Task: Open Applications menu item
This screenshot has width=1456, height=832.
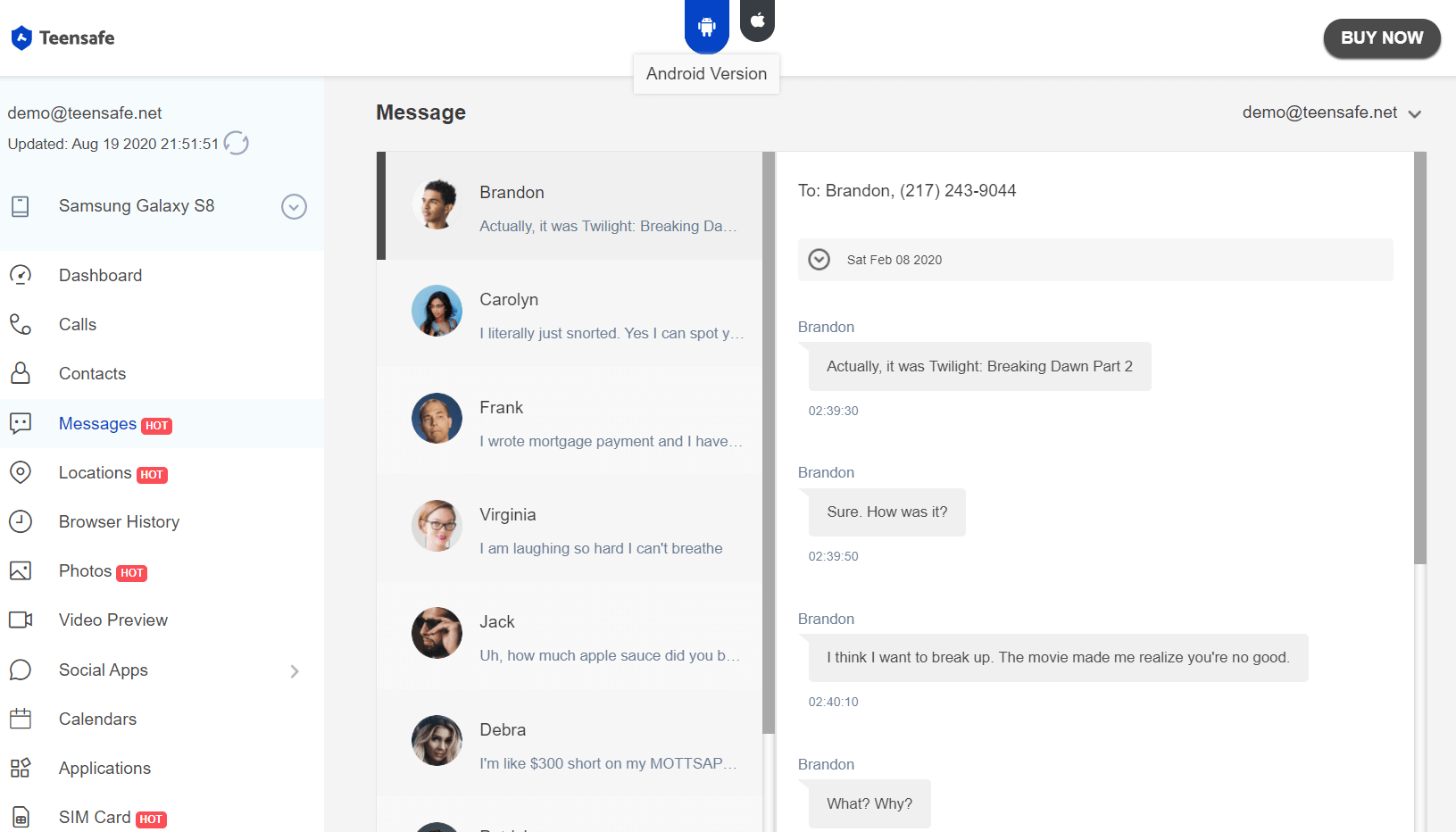Action: pyautogui.click(x=104, y=768)
